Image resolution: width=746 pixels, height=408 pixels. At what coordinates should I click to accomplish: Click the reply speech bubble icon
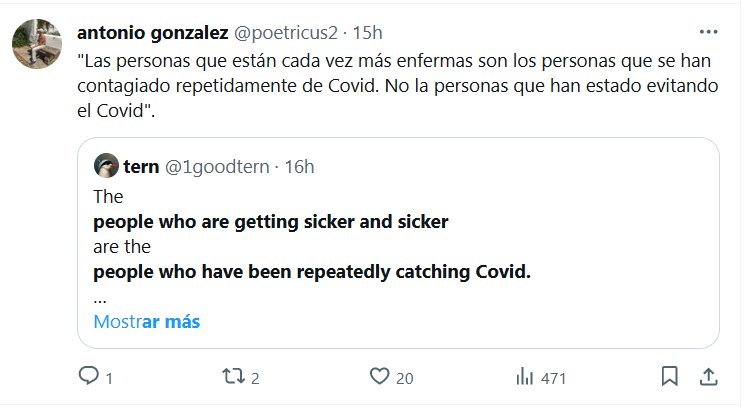tap(88, 377)
